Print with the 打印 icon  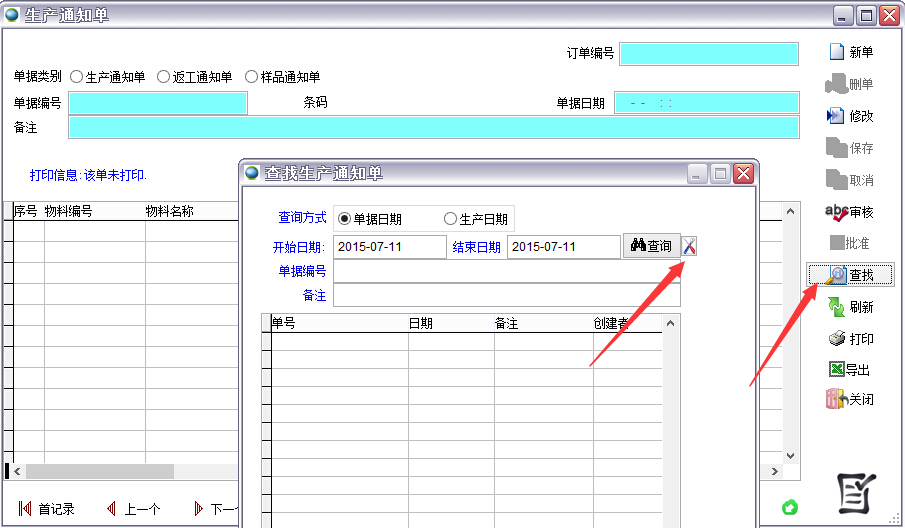[x=836, y=339]
